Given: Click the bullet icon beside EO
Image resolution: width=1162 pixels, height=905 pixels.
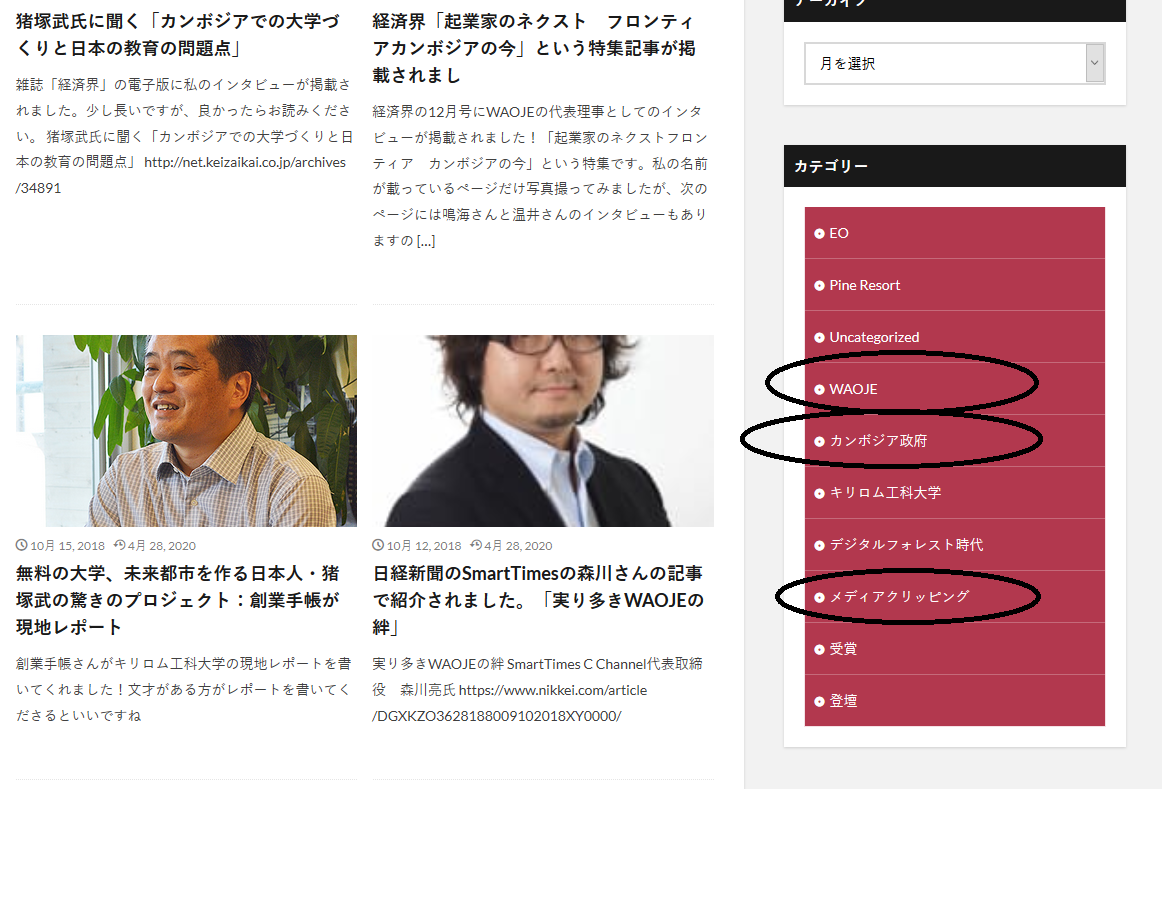Looking at the screenshot, I should [820, 233].
